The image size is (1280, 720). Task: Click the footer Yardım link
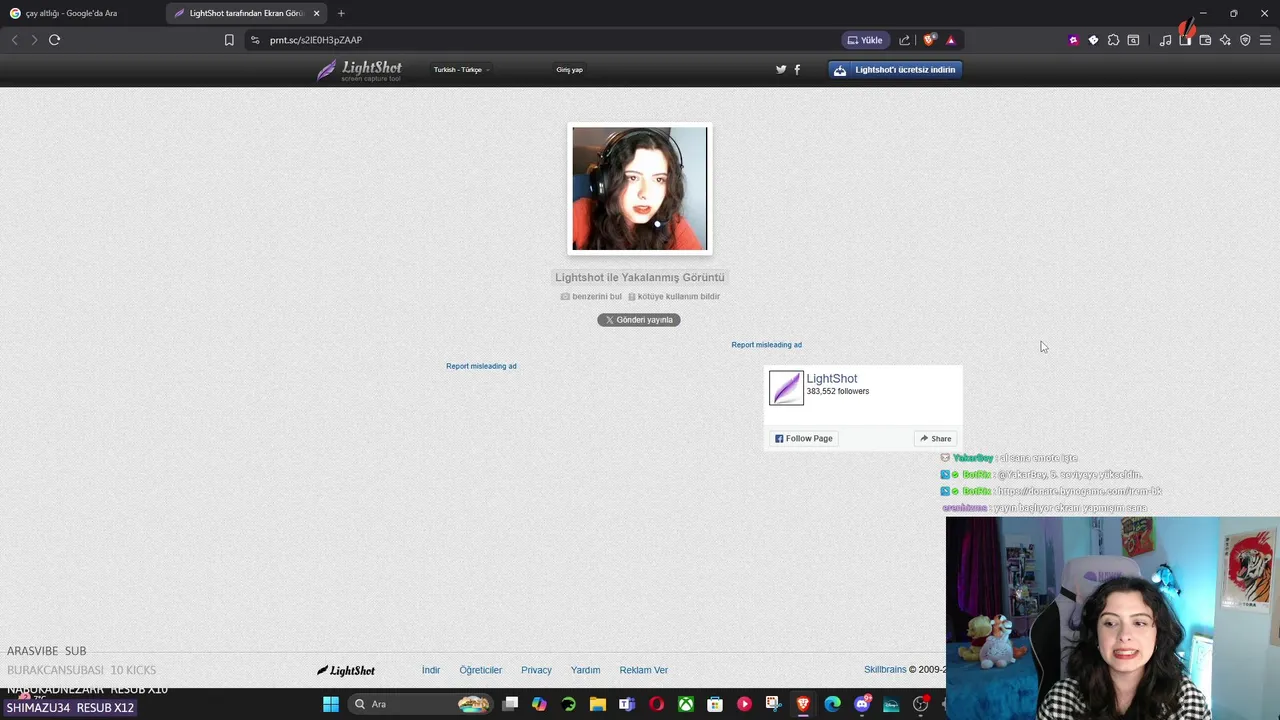585,670
